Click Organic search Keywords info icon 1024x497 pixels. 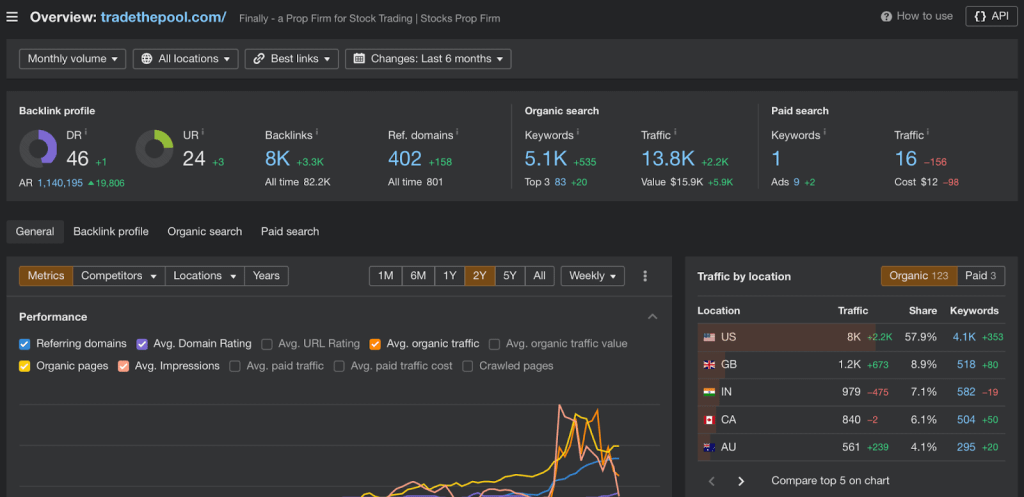click(577, 132)
